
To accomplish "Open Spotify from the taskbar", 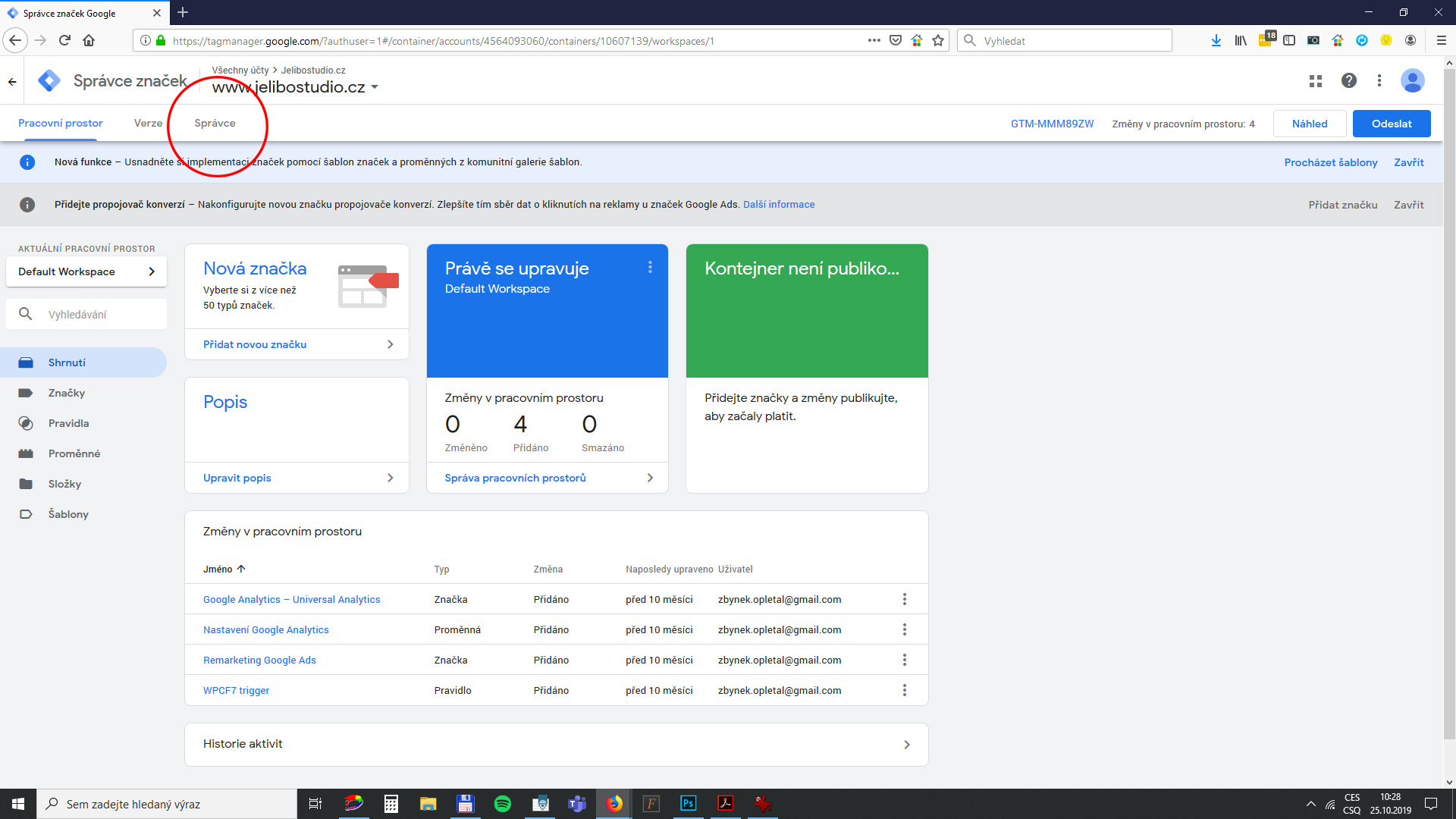I will [x=503, y=804].
